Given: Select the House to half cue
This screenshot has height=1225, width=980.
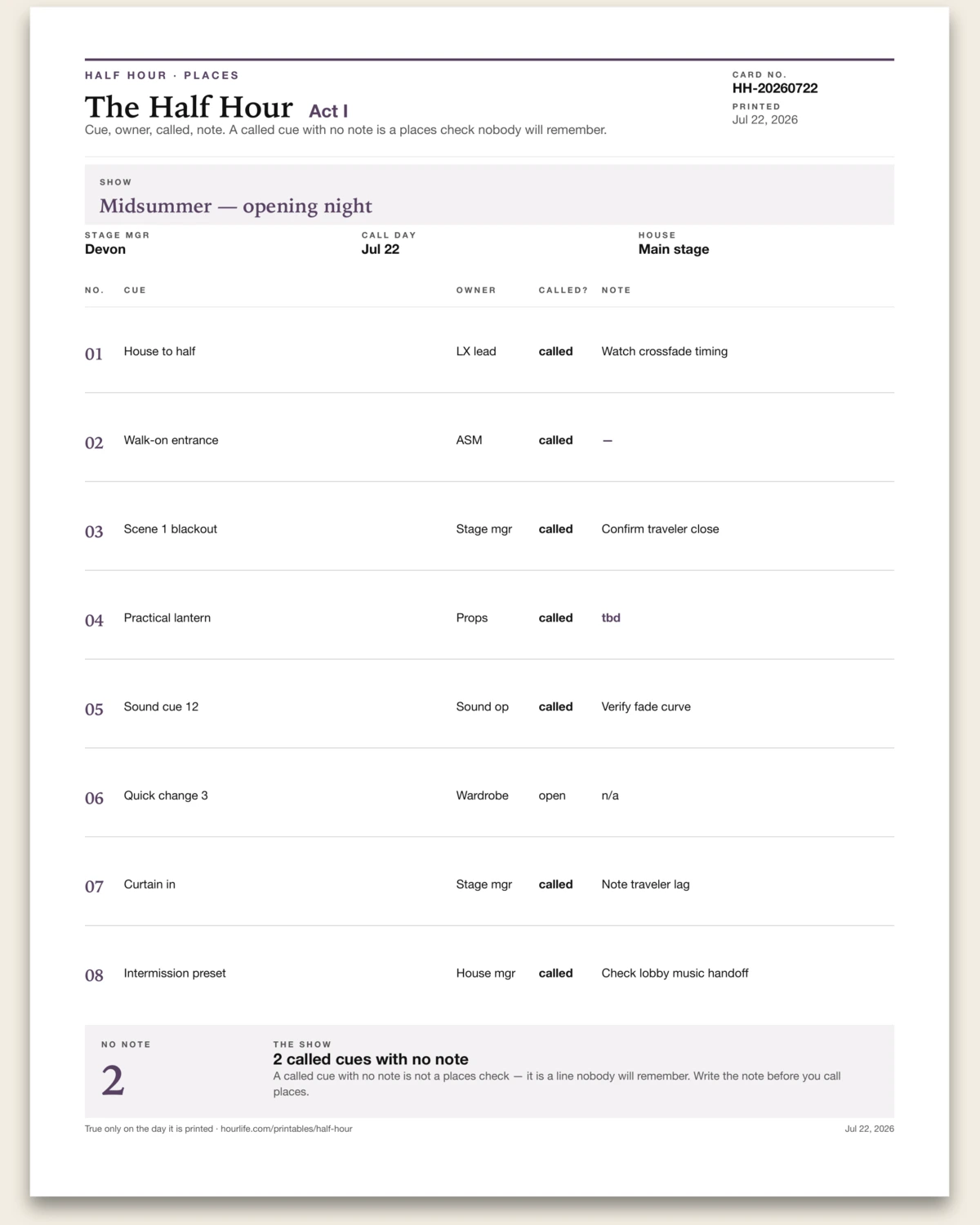Looking at the screenshot, I should click(159, 351).
